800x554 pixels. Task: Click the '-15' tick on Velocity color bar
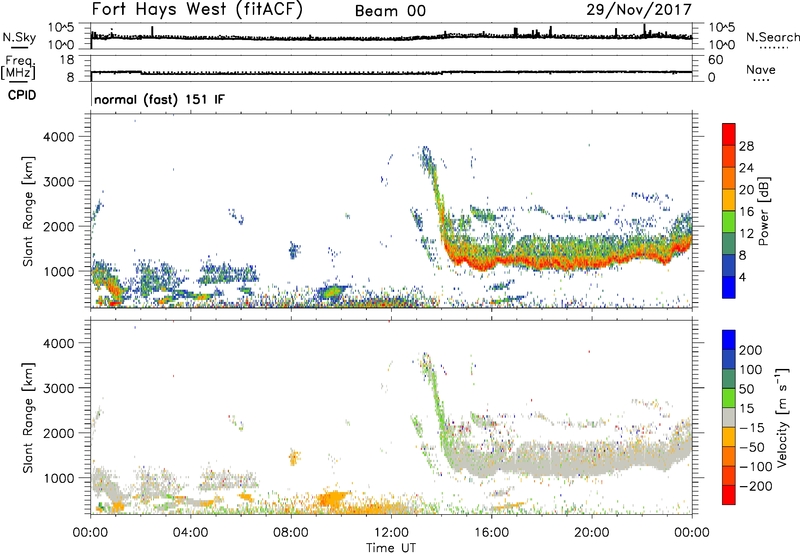coord(751,428)
